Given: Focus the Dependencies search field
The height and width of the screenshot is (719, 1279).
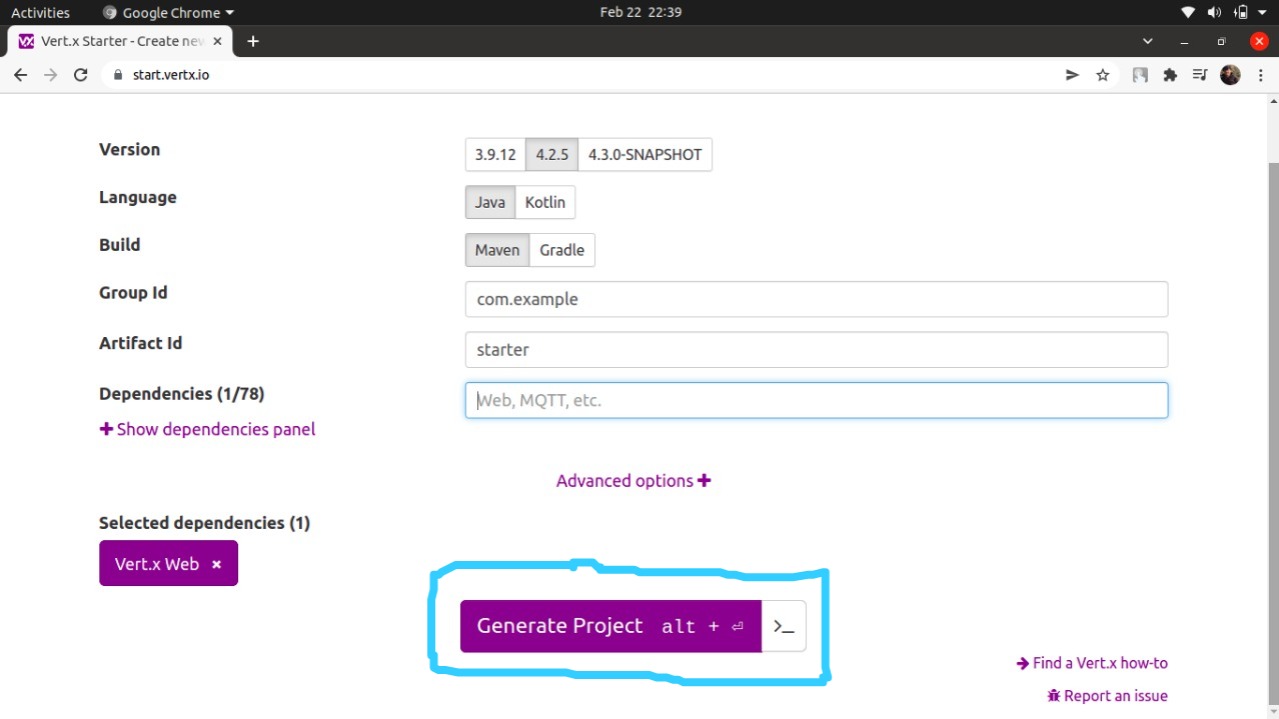Looking at the screenshot, I should click(816, 401).
